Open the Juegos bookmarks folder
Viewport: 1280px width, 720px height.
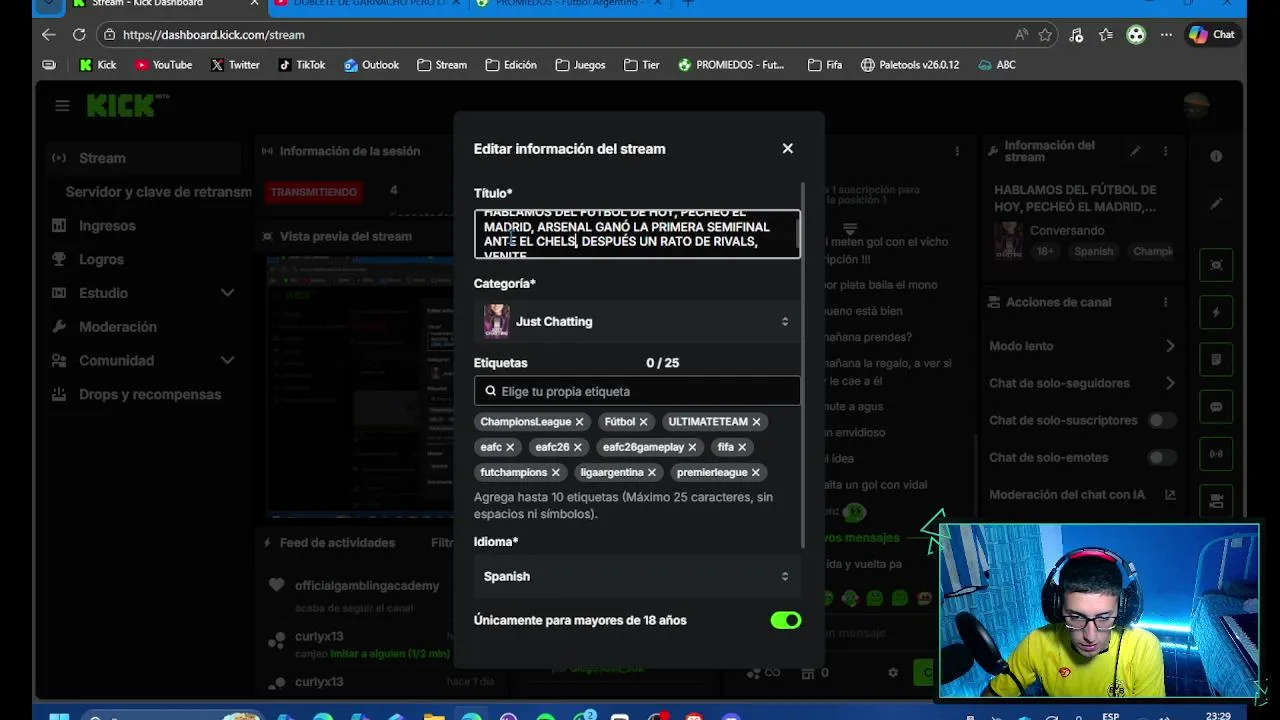pyautogui.click(x=580, y=65)
